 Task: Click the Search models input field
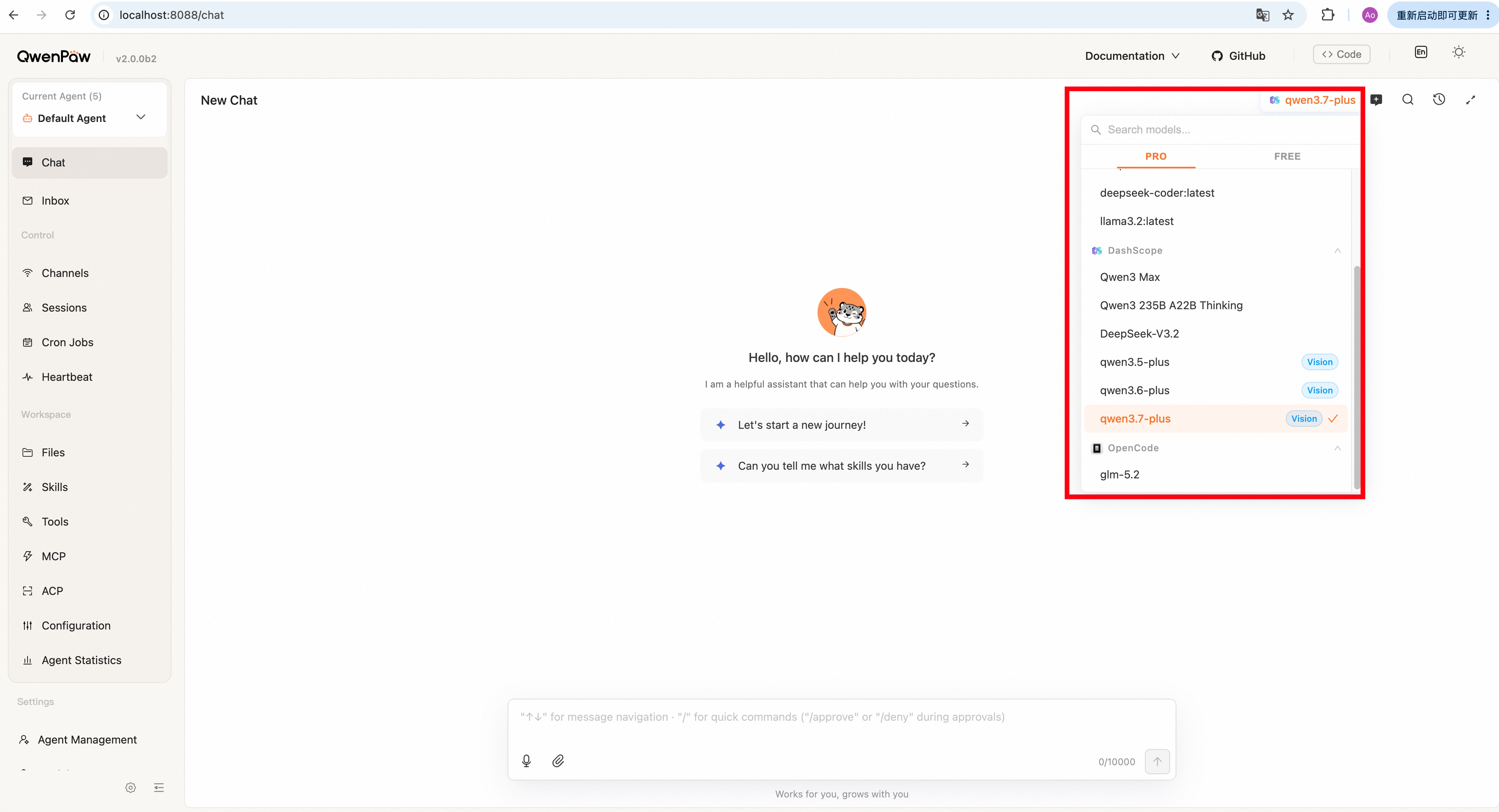click(1221, 130)
